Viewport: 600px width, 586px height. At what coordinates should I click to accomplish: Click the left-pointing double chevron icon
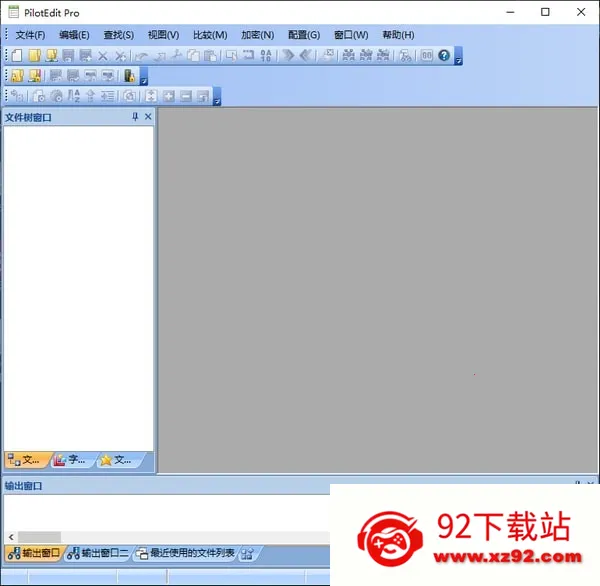pyautogui.click(x=305, y=55)
